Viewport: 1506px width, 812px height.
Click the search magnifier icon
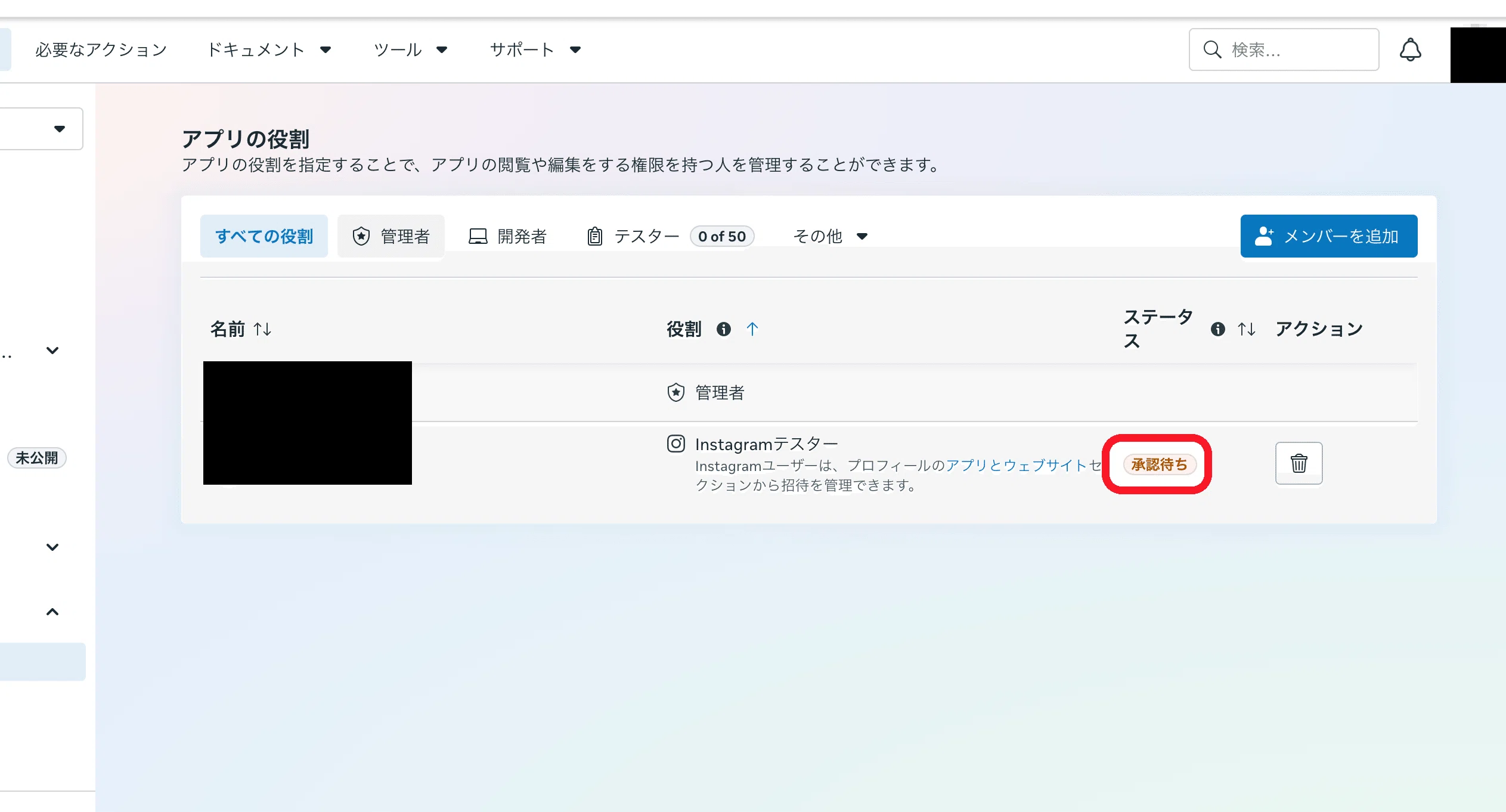[1212, 49]
